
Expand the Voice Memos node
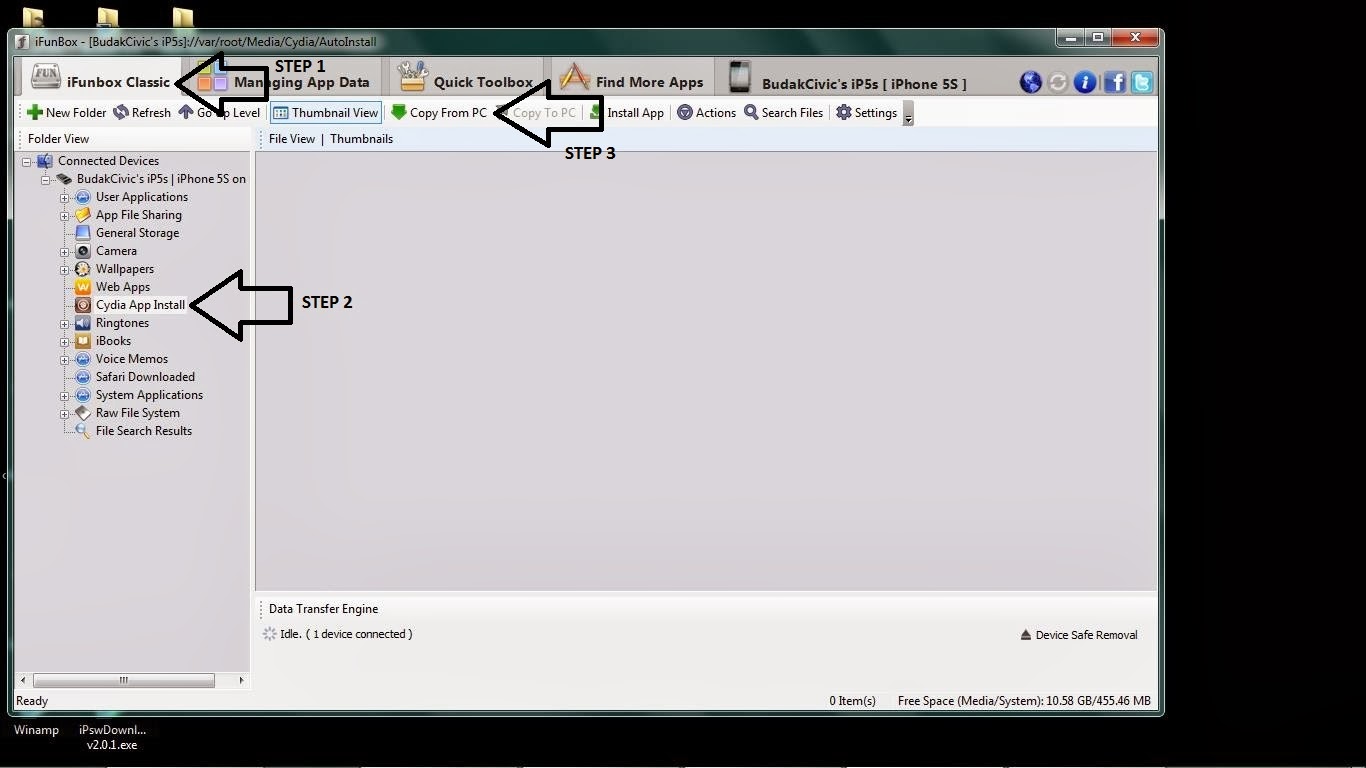click(65, 359)
